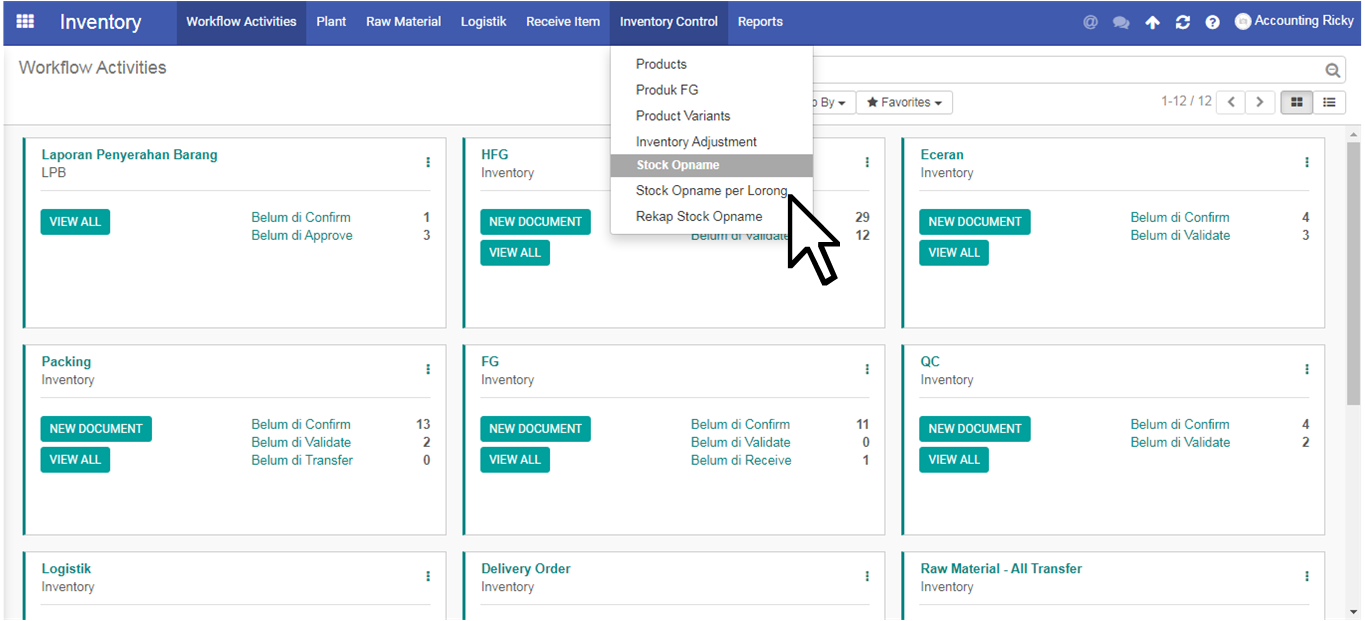Open the Laporan Penyerahan Barang card options
The image size is (1365, 621).
coord(428,162)
